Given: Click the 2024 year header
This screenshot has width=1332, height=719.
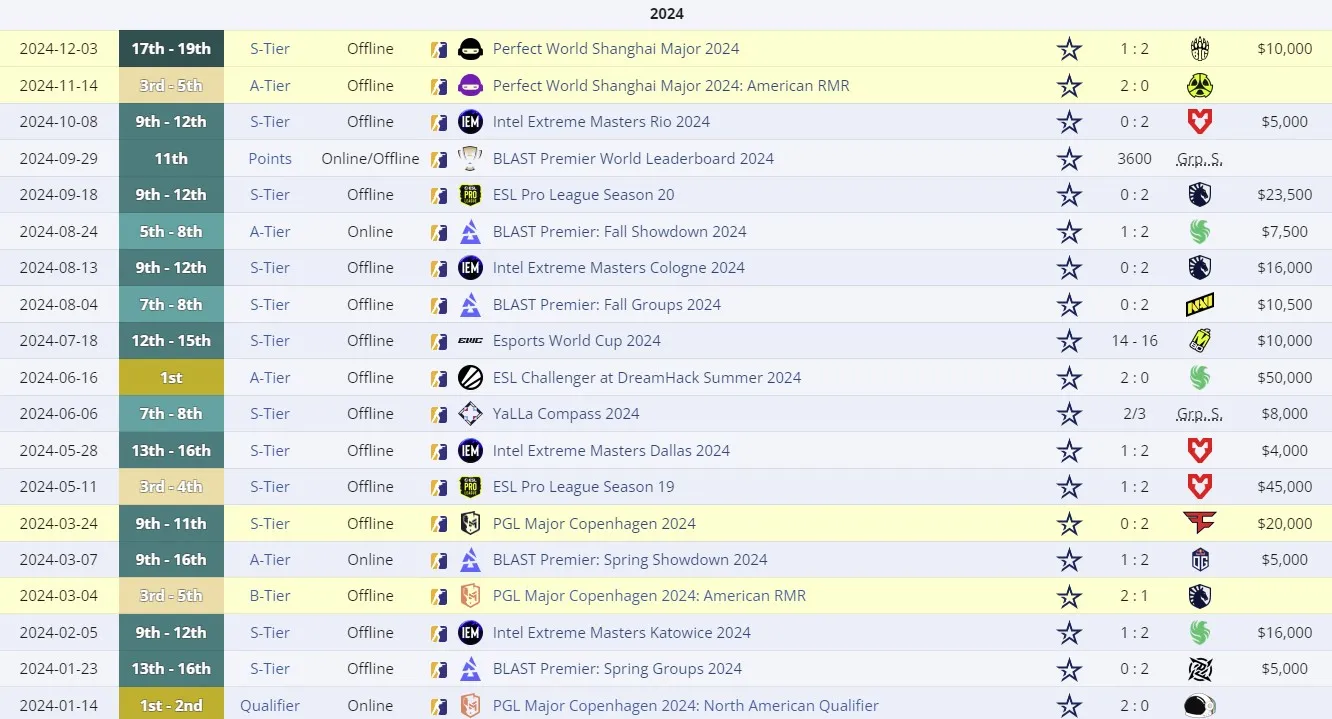Looking at the screenshot, I should 666,14.
